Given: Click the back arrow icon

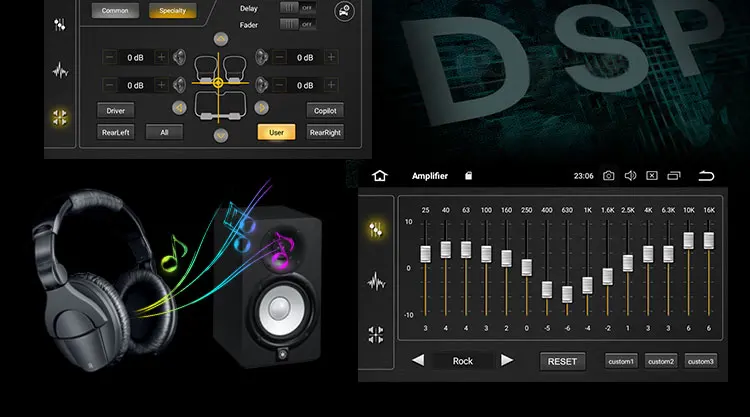Looking at the screenshot, I should pyautogui.click(x=706, y=176).
